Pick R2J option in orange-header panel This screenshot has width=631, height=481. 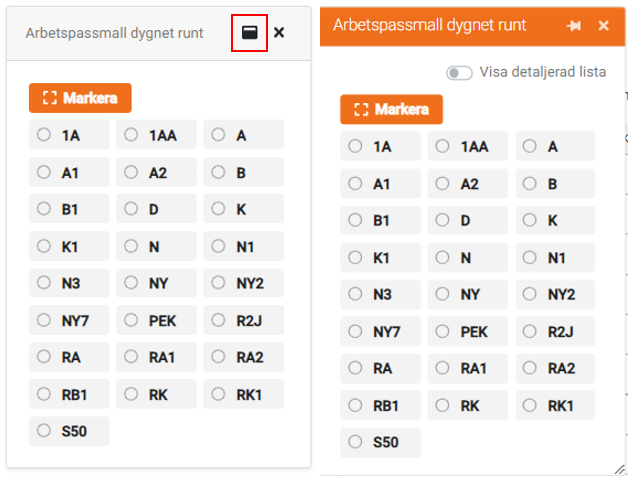pyautogui.click(x=530, y=332)
